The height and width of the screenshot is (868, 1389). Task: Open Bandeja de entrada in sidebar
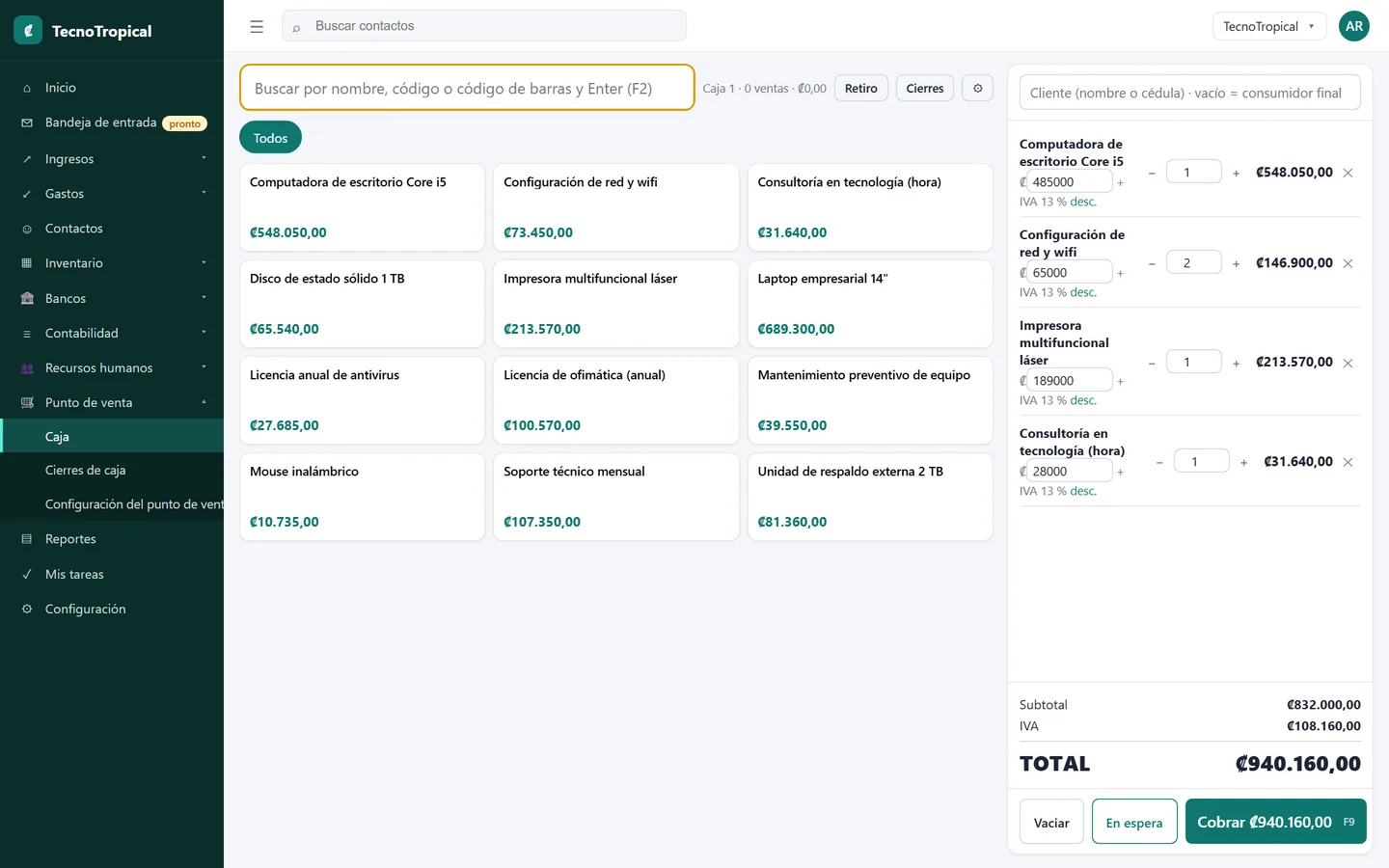pos(112,122)
